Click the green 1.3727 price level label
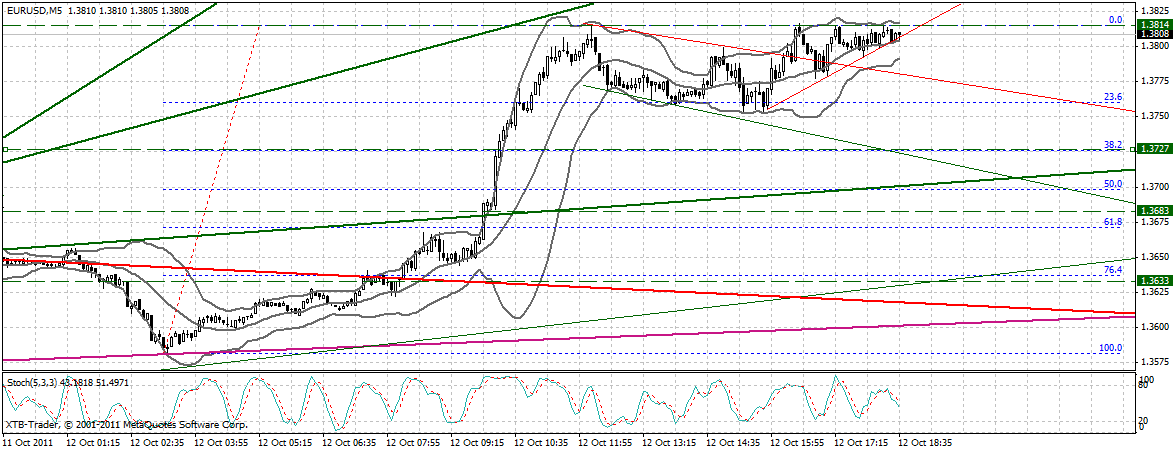The height and width of the screenshot is (450, 1173). [1153, 150]
